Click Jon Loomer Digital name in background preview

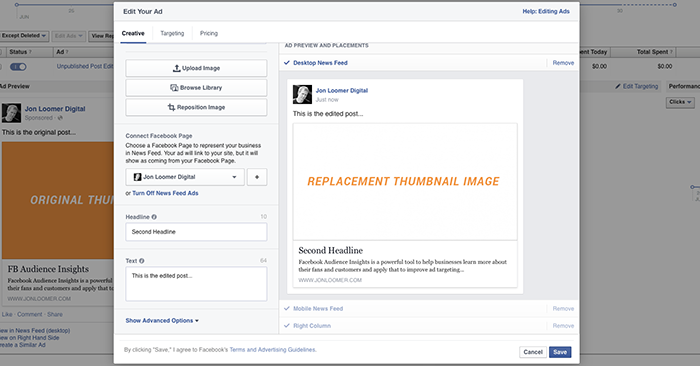(x=55, y=108)
